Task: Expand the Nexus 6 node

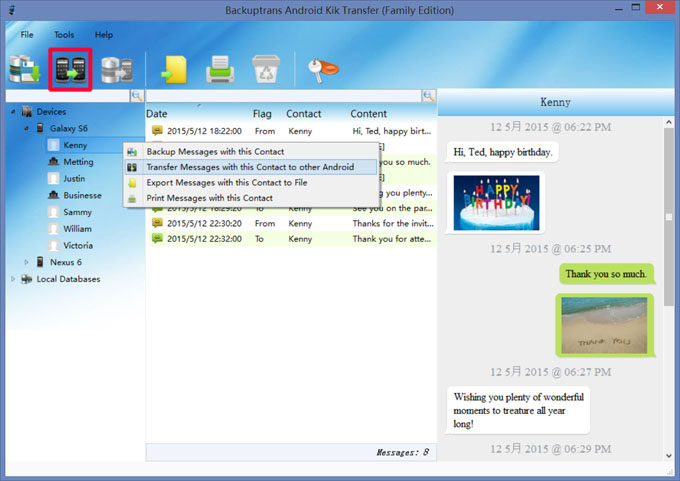Action: (x=26, y=262)
